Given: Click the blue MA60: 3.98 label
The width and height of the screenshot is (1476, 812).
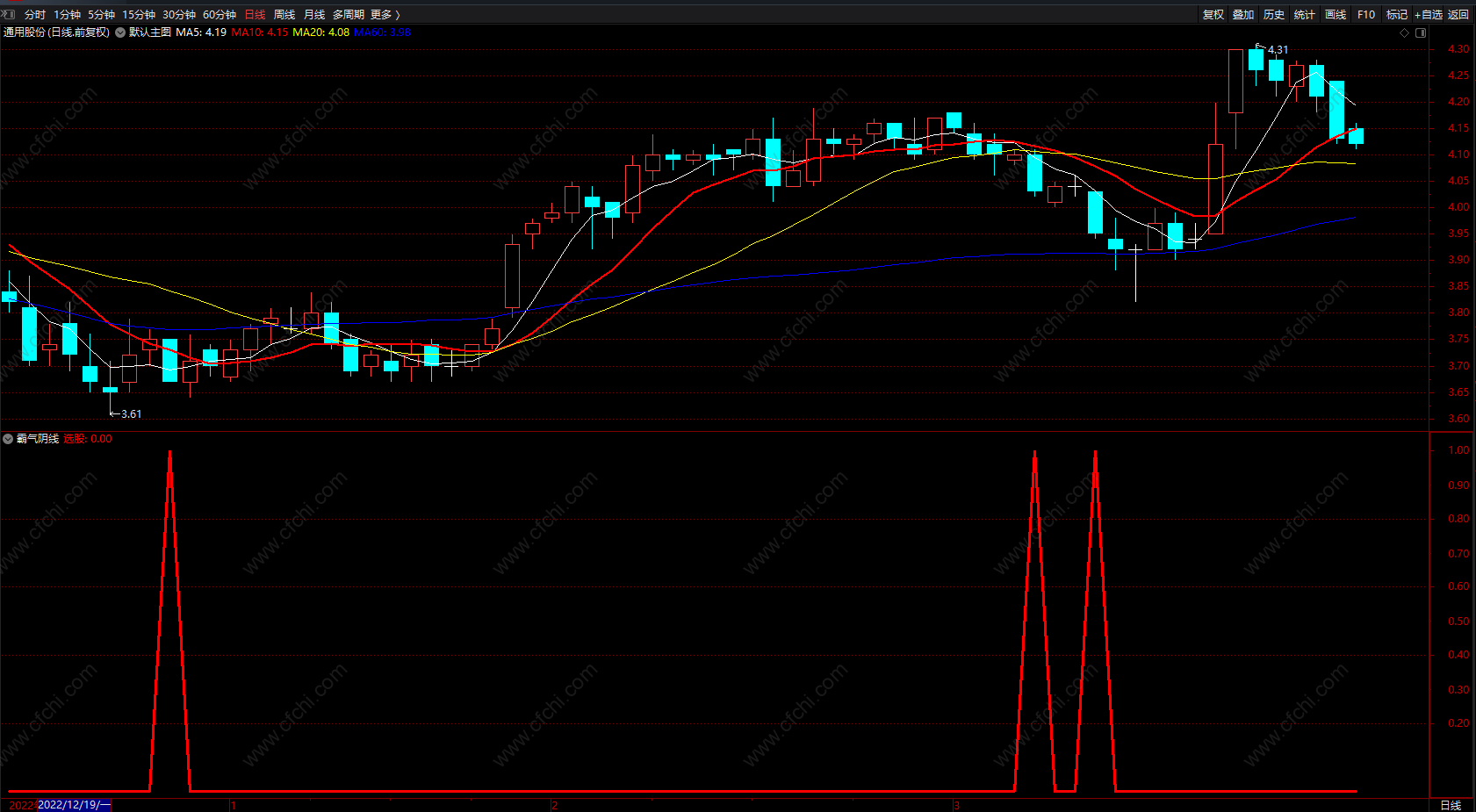Looking at the screenshot, I should tap(382, 32).
